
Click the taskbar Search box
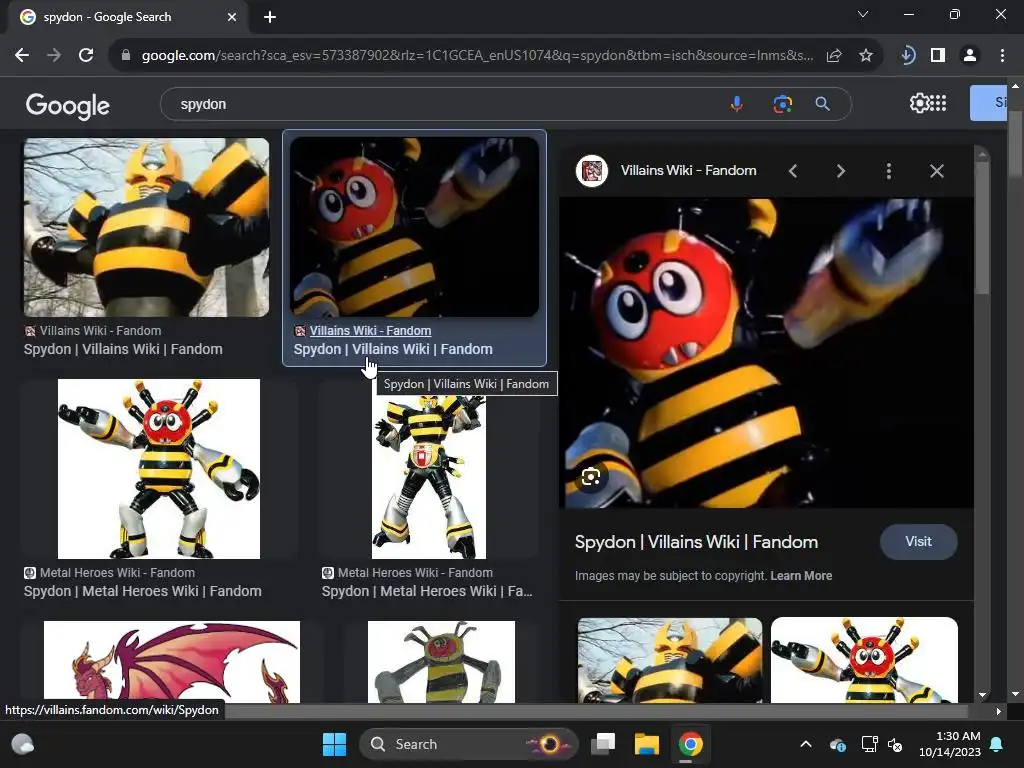coord(468,744)
